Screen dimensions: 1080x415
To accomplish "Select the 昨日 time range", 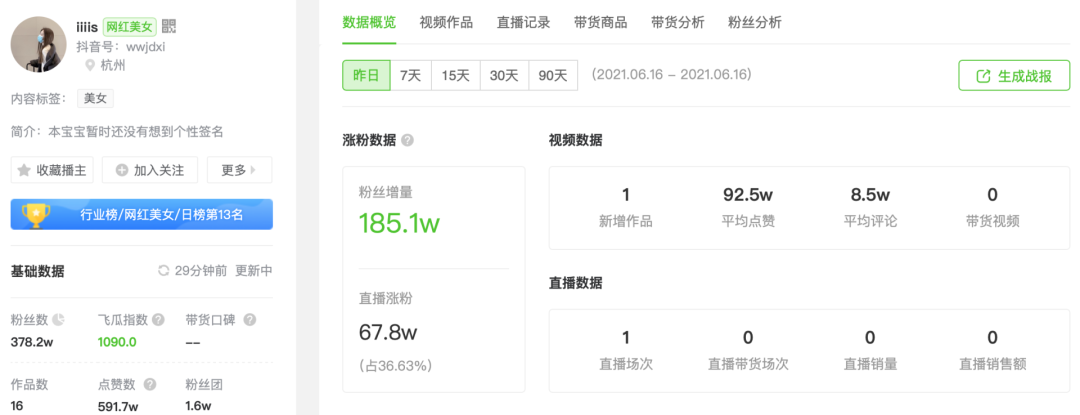I will pyautogui.click(x=366, y=75).
